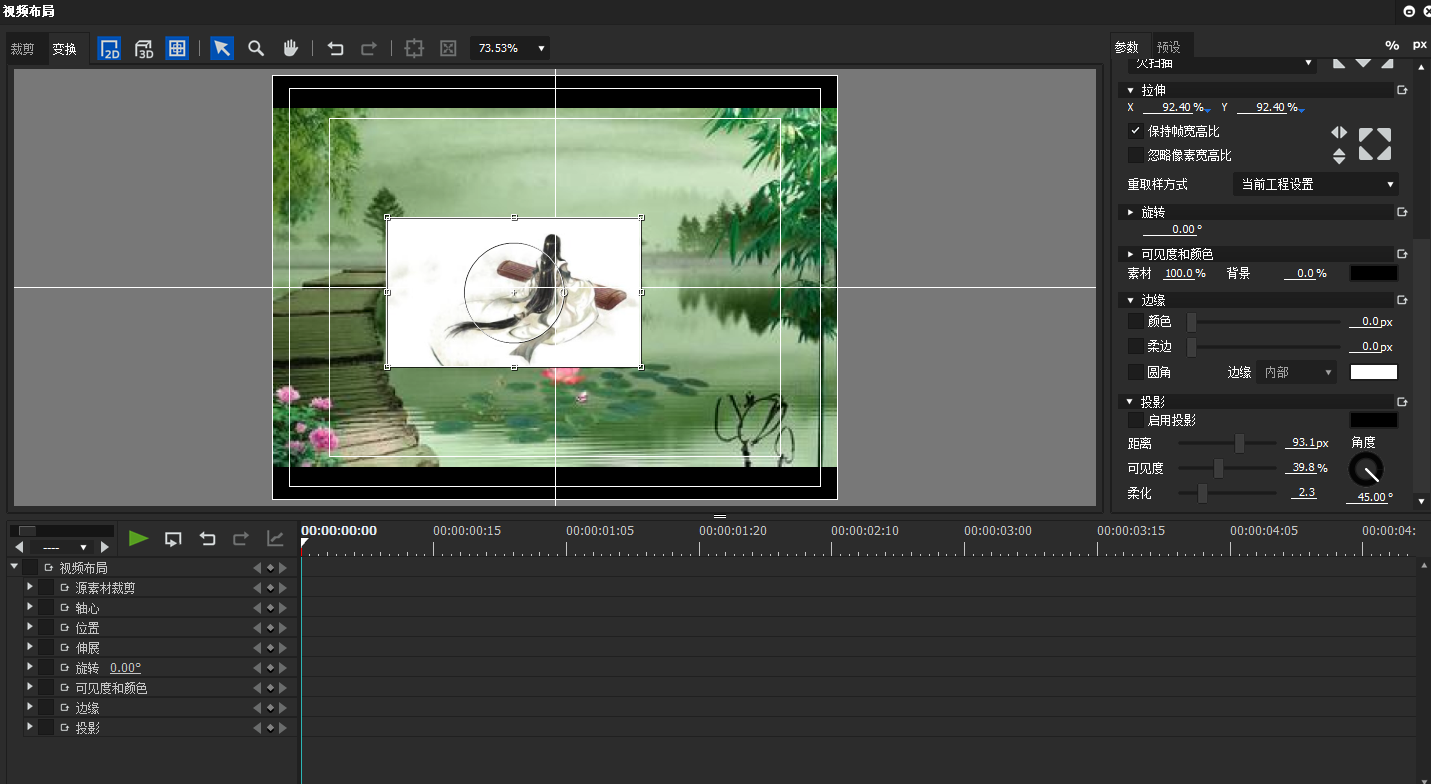Enable 启用投影 drop shadow checkbox
The image size is (1431, 784).
1135,420
